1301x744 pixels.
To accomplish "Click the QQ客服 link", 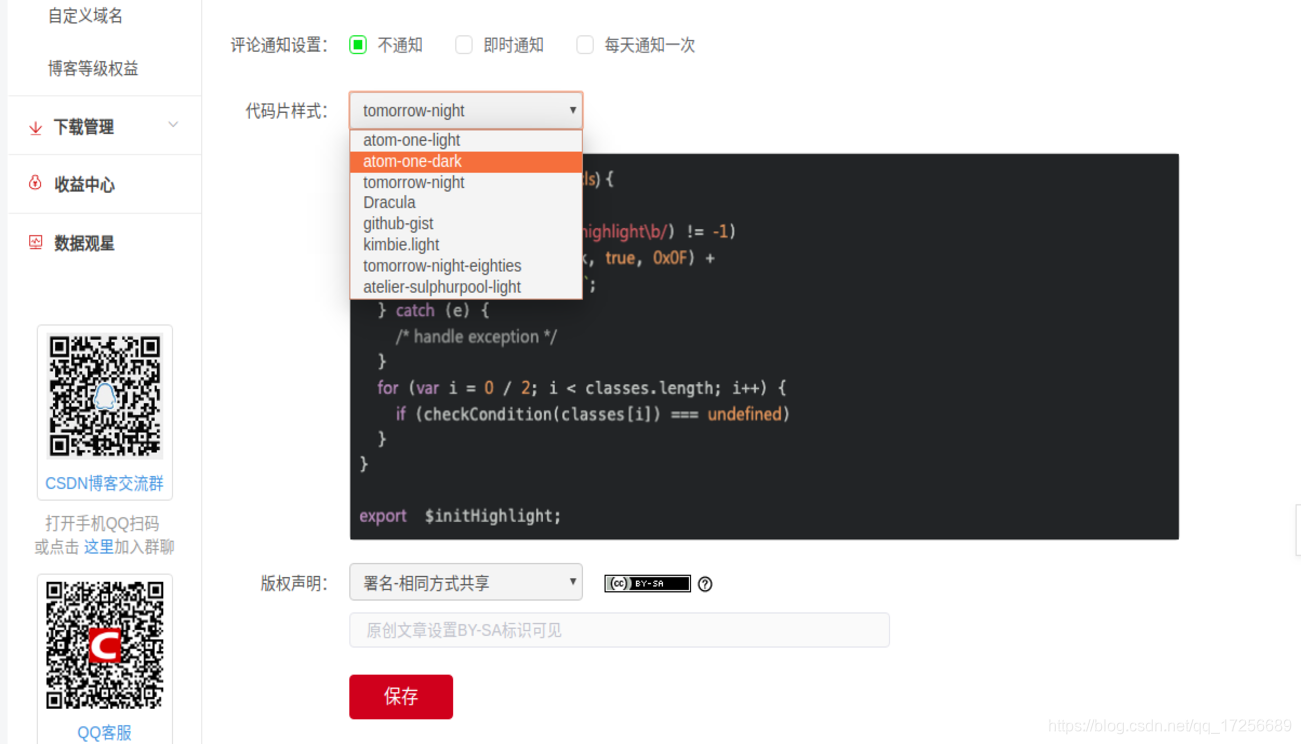I will [104, 732].
